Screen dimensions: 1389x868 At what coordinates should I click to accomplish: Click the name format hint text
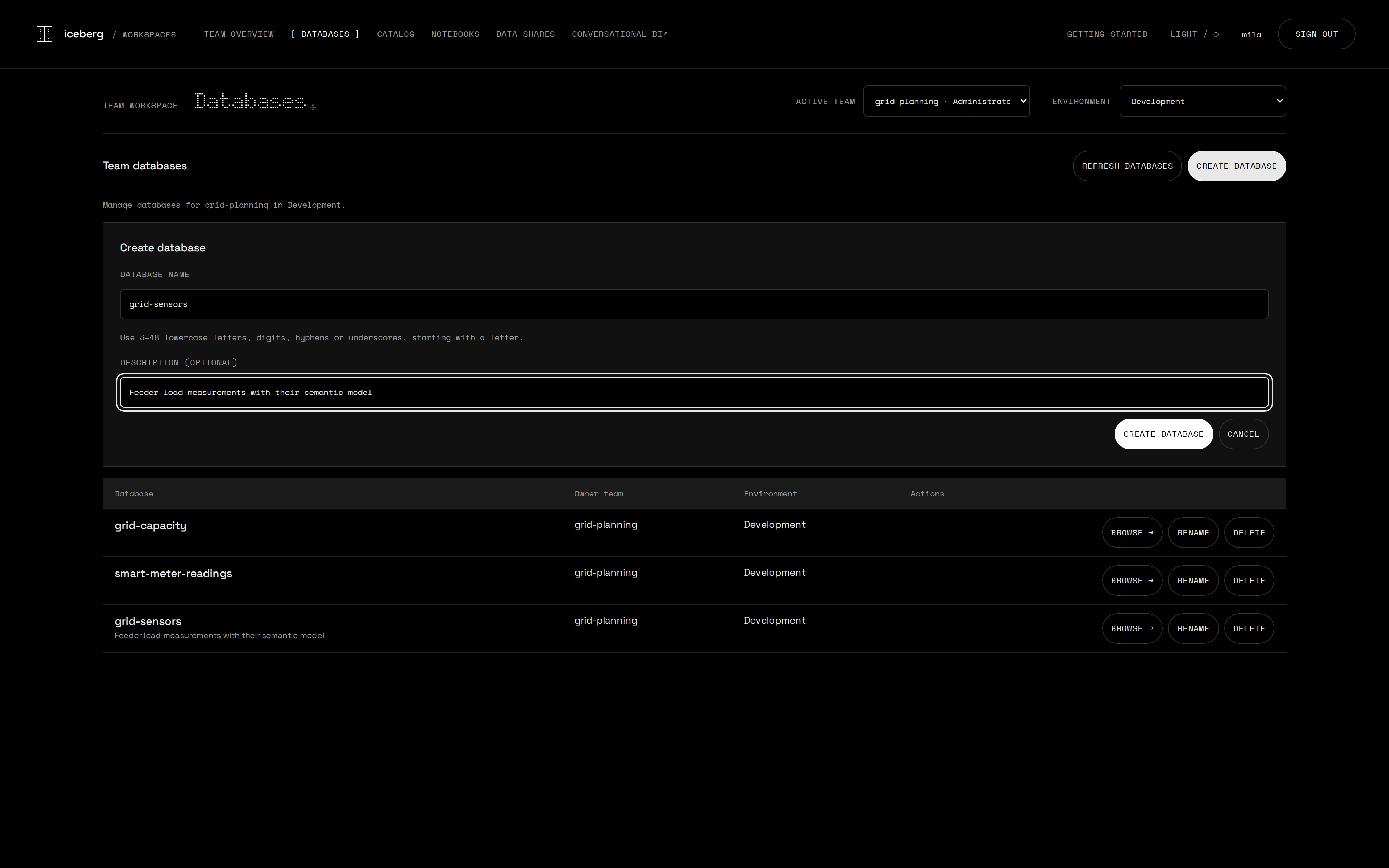tap(322, 337)
